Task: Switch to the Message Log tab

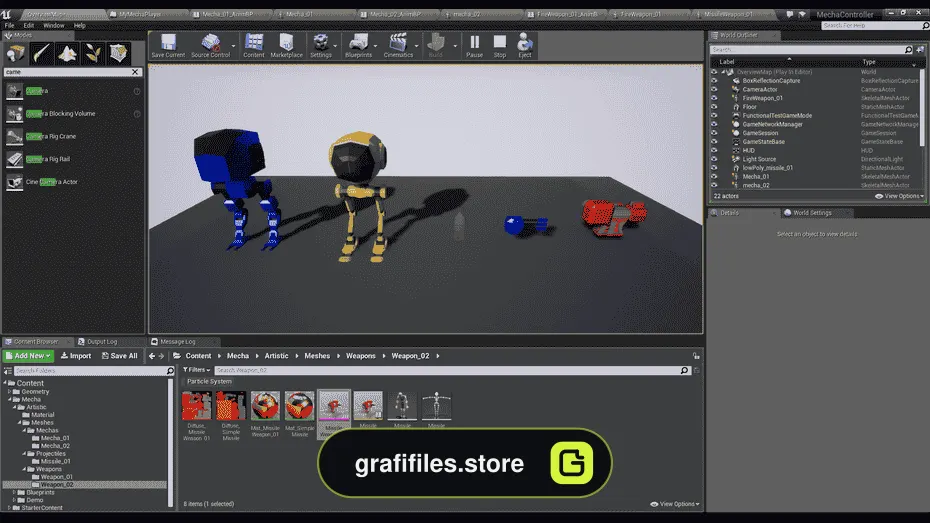Action: 177,342
